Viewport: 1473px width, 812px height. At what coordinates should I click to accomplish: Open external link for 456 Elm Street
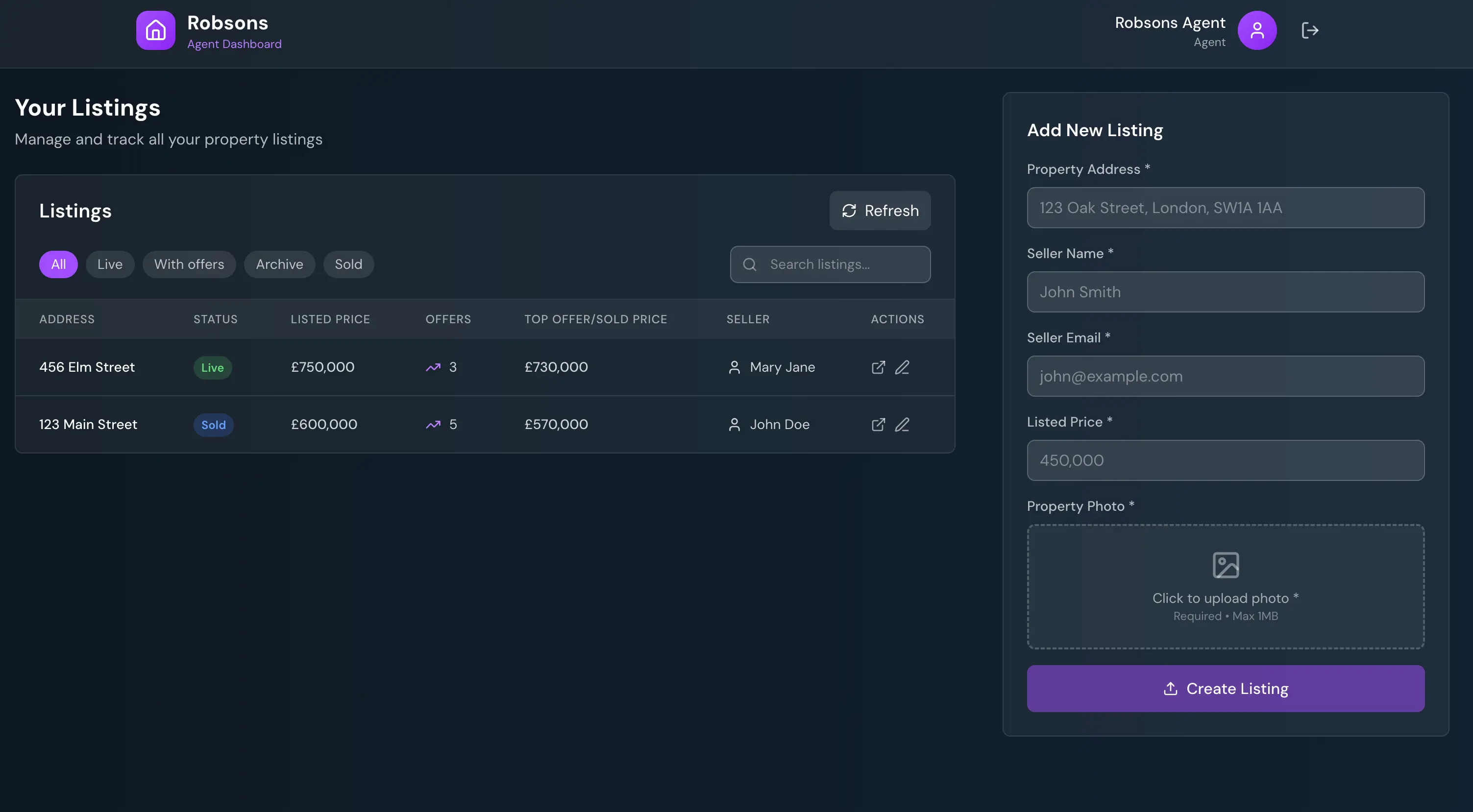[878, 367]
